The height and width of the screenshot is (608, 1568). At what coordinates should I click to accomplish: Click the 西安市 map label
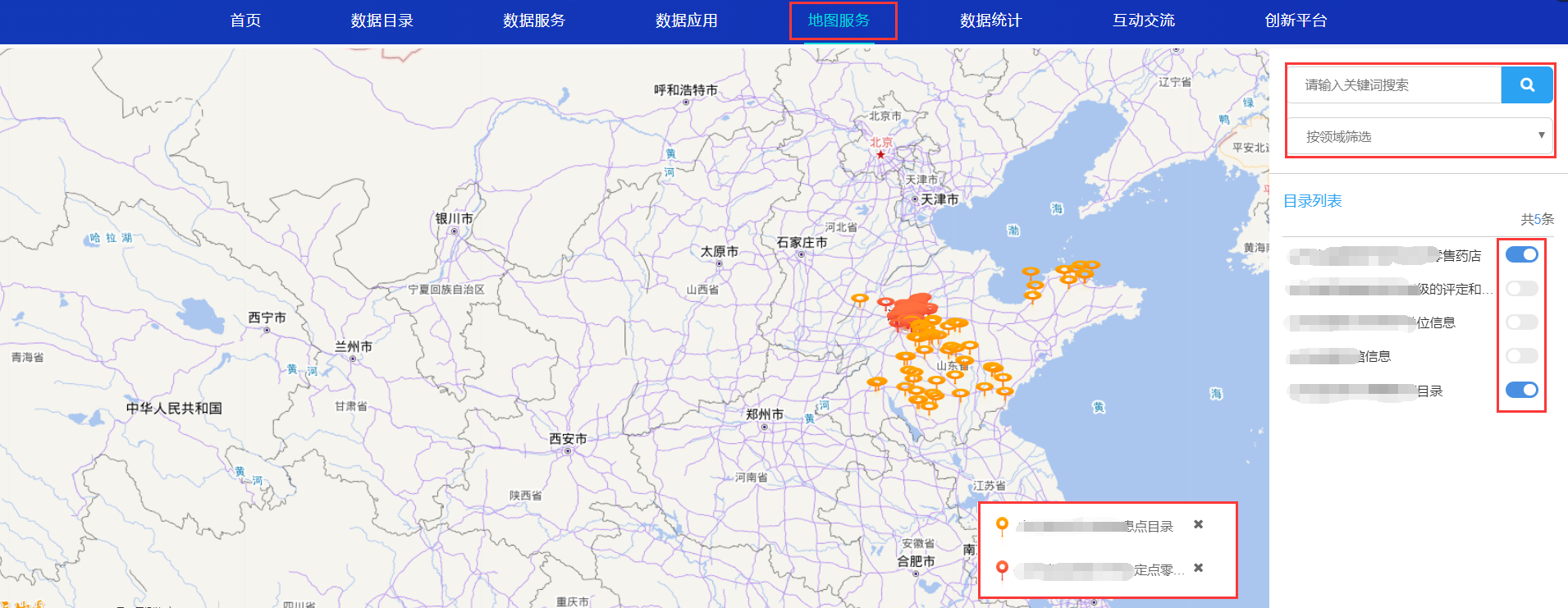click(568, 439)
